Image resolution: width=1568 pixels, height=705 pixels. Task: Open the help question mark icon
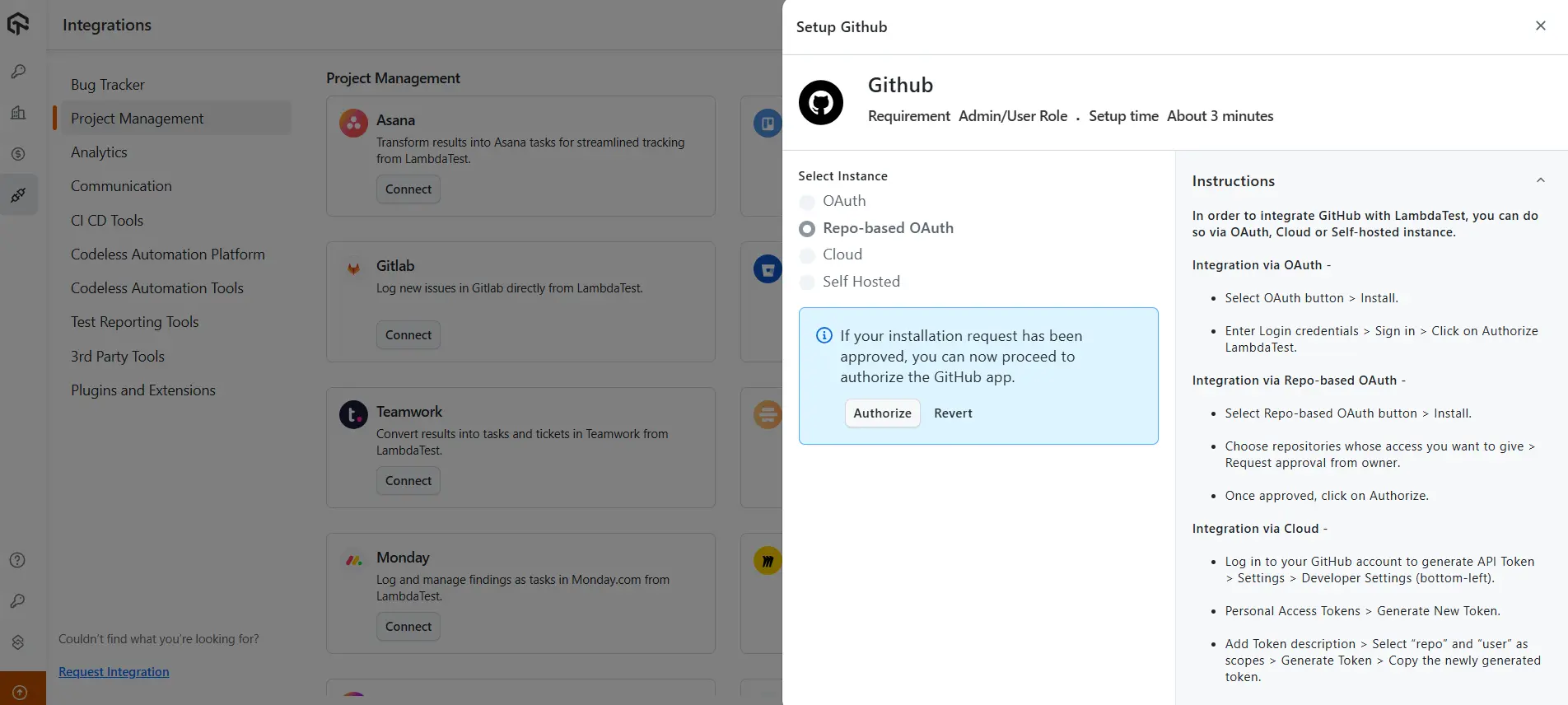click(17, 560)
